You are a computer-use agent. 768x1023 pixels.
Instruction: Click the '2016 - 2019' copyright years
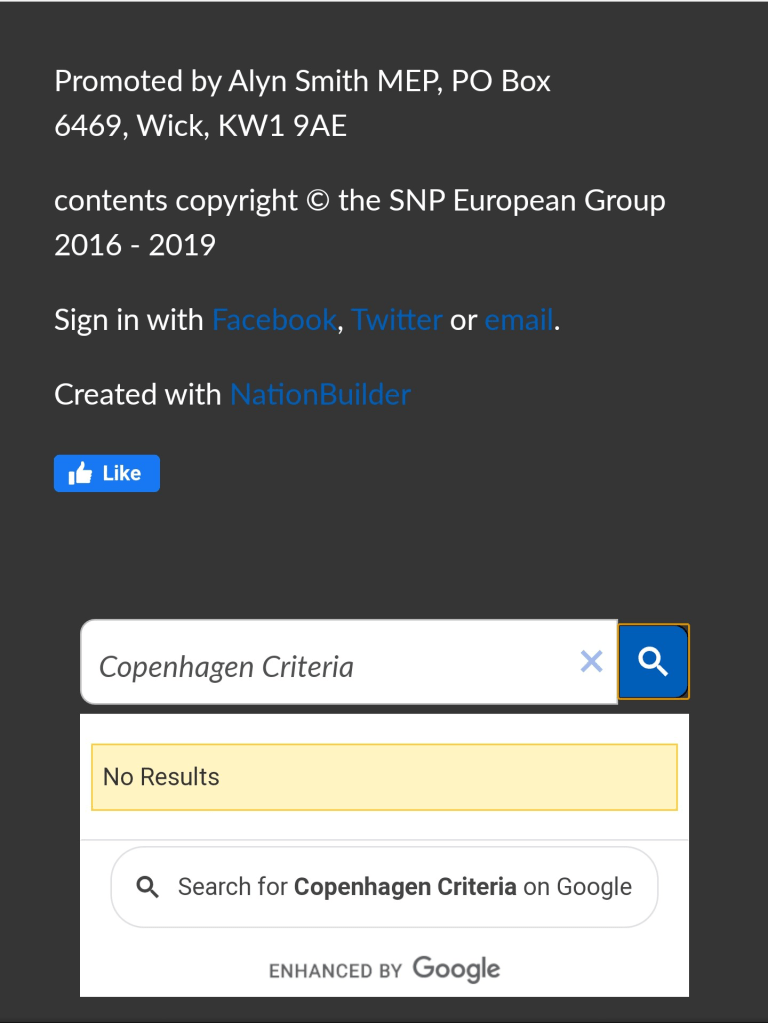pyautogui.click(x=135, y=245)
